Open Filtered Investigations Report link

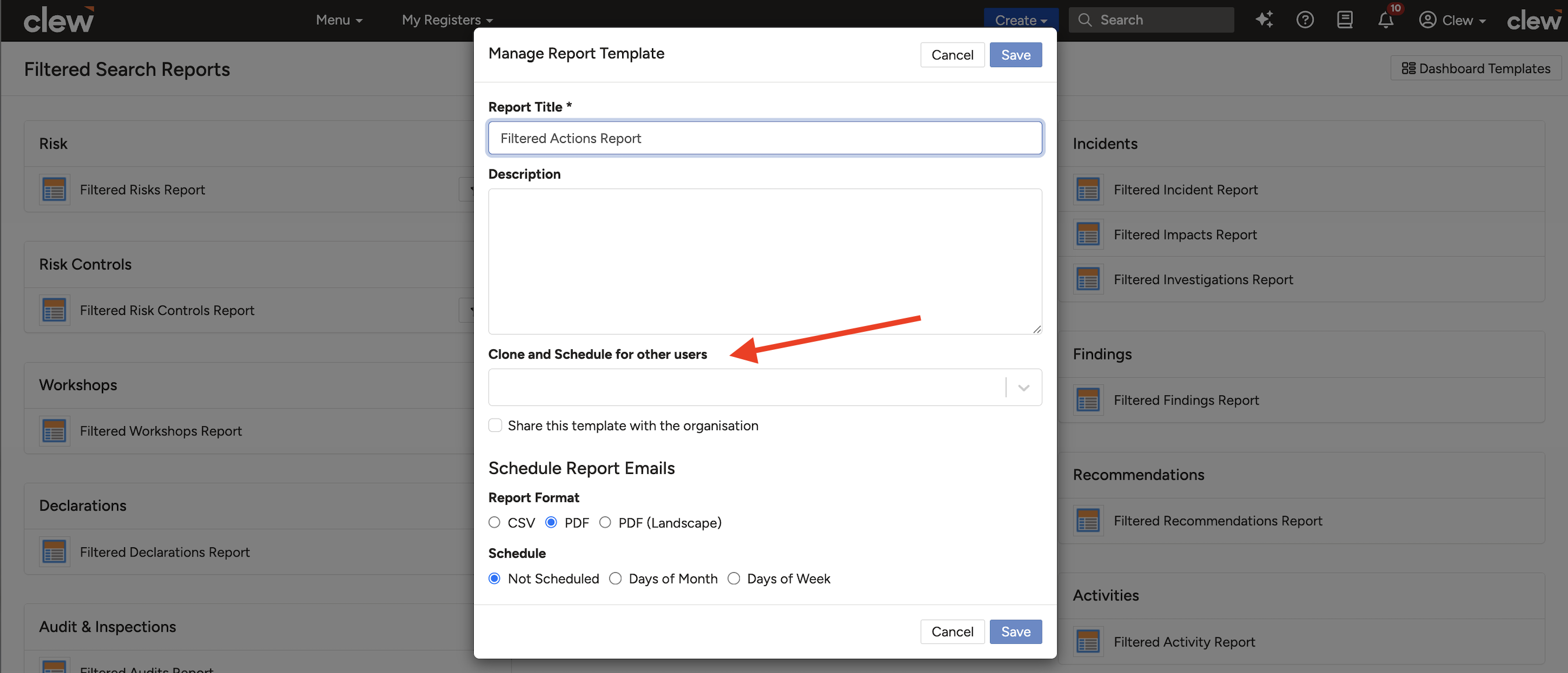click(1203, 279)
